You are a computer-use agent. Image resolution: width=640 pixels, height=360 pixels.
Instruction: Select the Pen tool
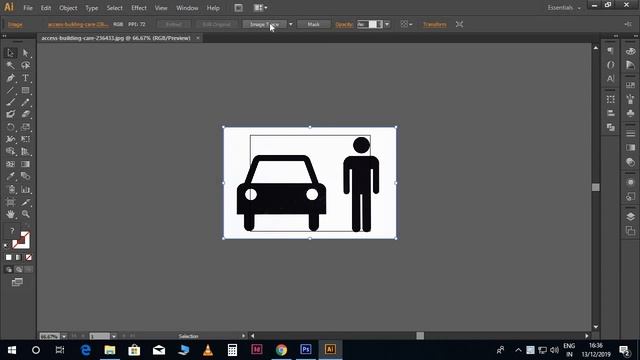click(x=11, y=78)
